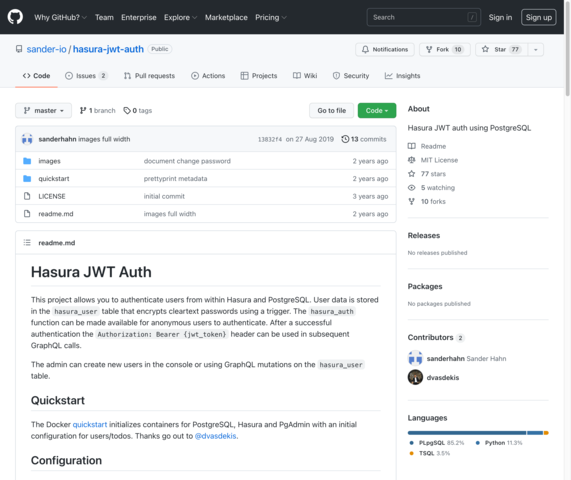Open the commit history clock icon
Screen dimensions: 571x480
[345, 139]
